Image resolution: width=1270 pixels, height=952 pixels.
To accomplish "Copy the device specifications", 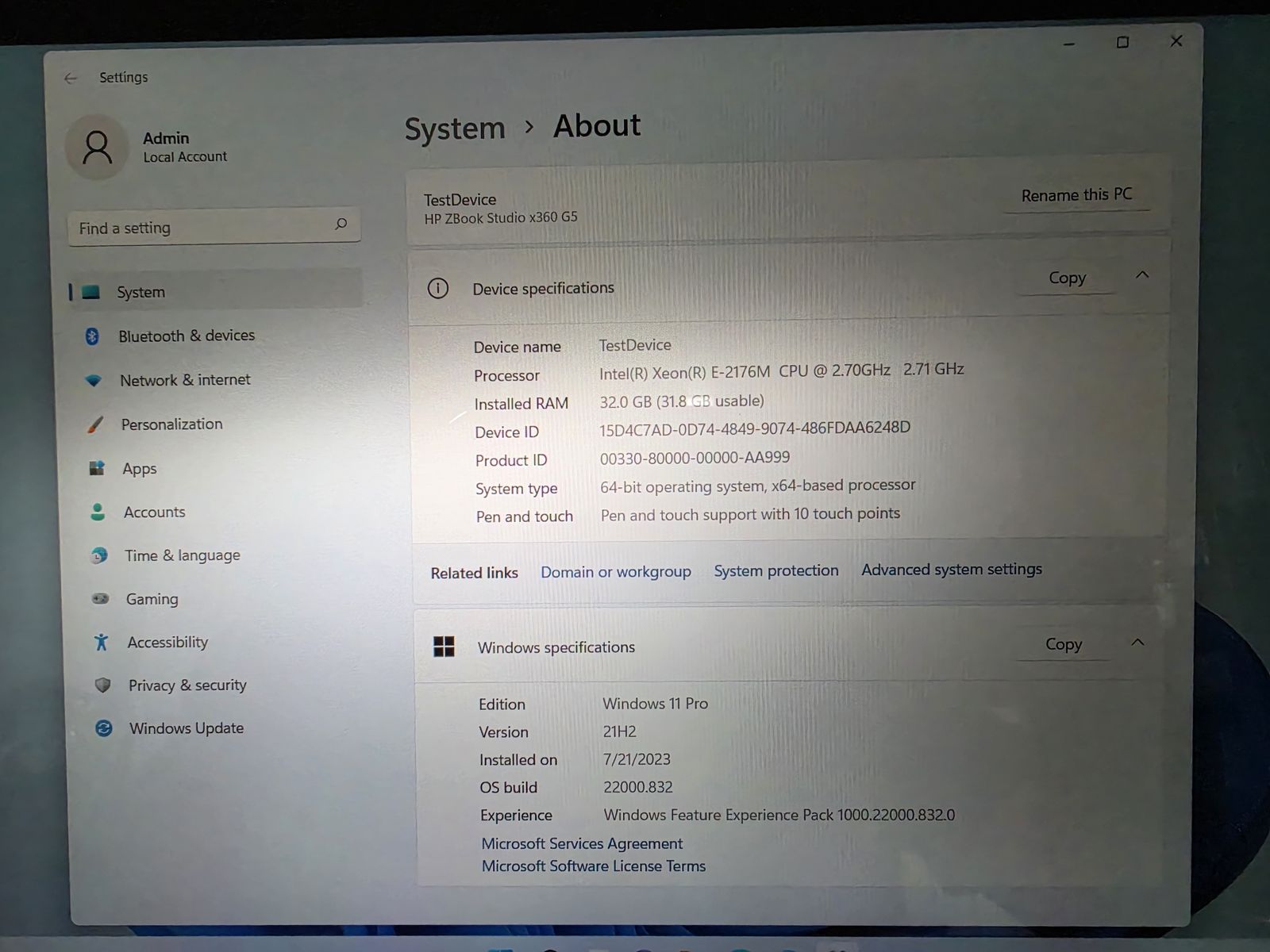I will tap(1067, 278).
